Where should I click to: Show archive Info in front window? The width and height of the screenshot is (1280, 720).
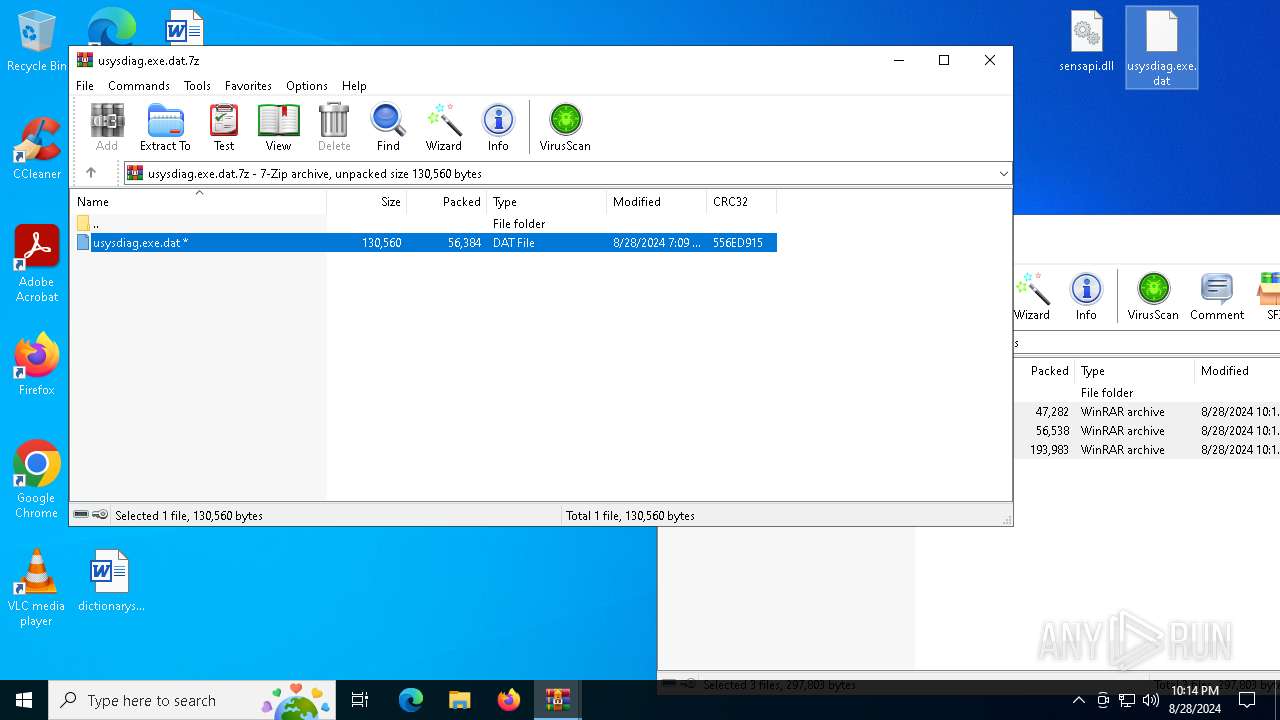pyautogui.click(x=498, y=128)
